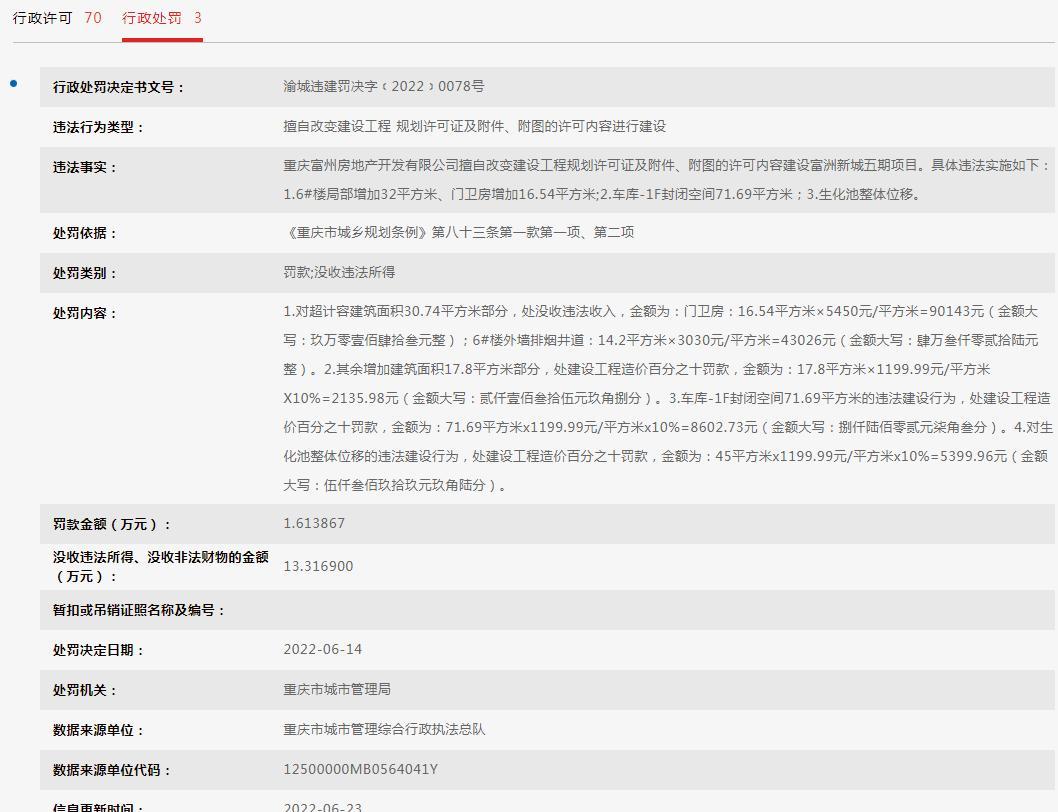Click label 暂扣或吊销证照名称及编号
The image size is (1058, 812).
[x=138, y=610]
